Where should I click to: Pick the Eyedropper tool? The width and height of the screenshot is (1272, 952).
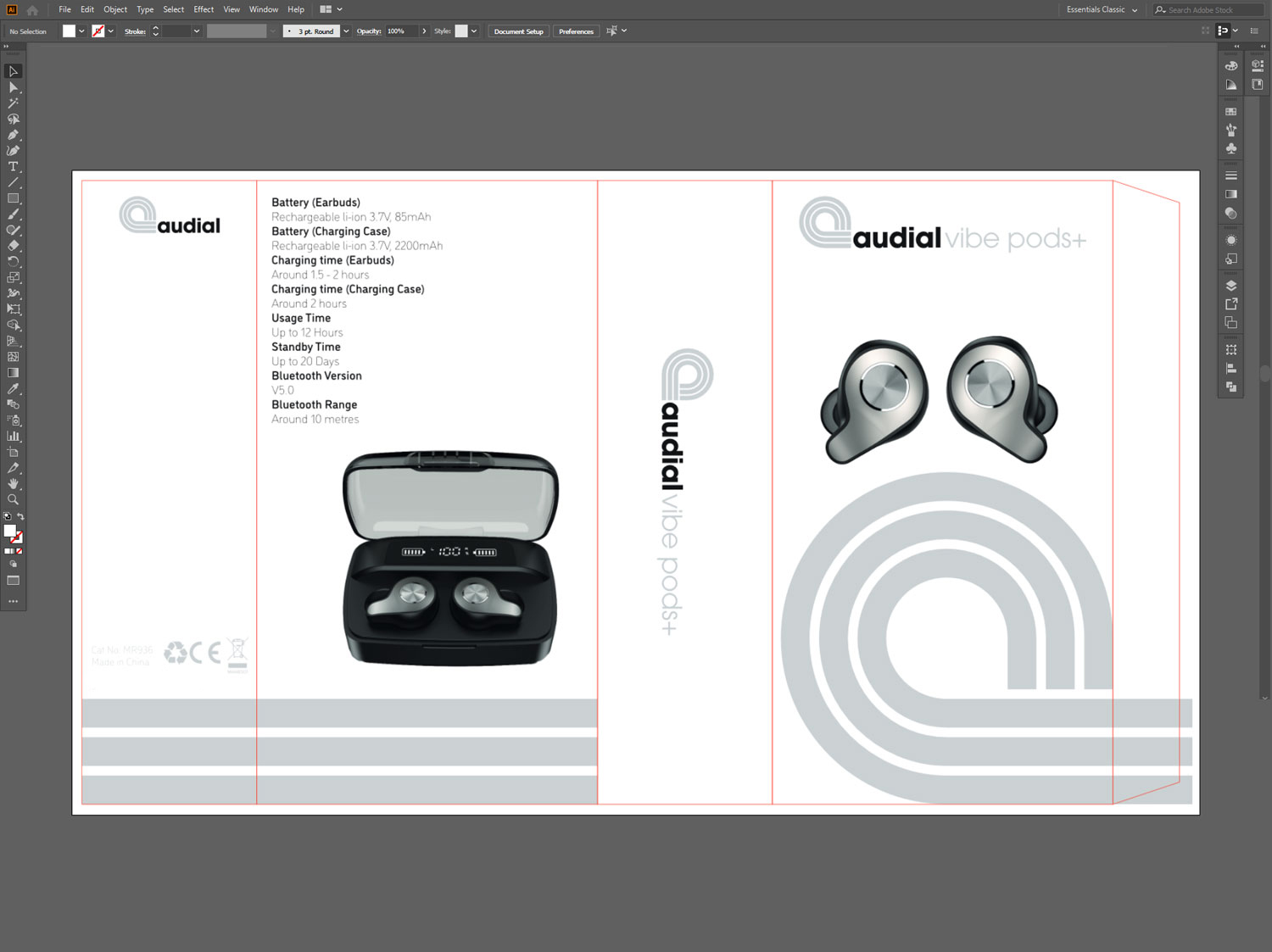[x=13, y=389]
